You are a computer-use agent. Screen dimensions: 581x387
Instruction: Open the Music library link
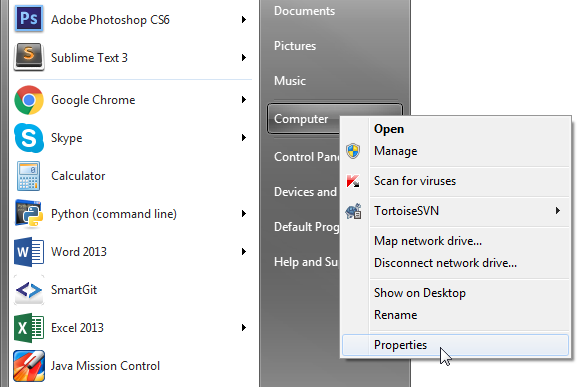tap(290, 80)
